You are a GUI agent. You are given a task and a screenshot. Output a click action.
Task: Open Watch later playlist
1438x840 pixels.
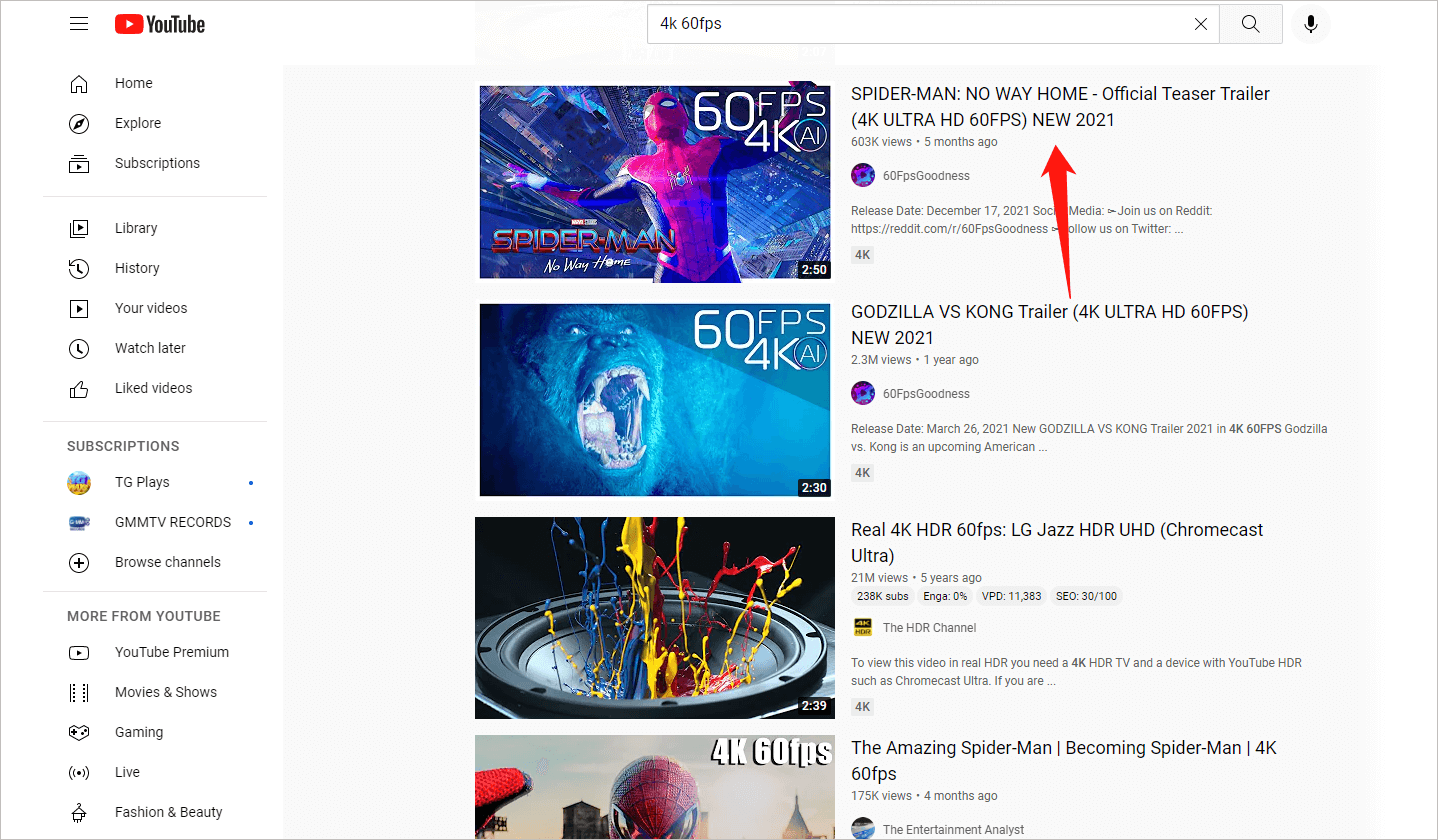tap(149, 348)
